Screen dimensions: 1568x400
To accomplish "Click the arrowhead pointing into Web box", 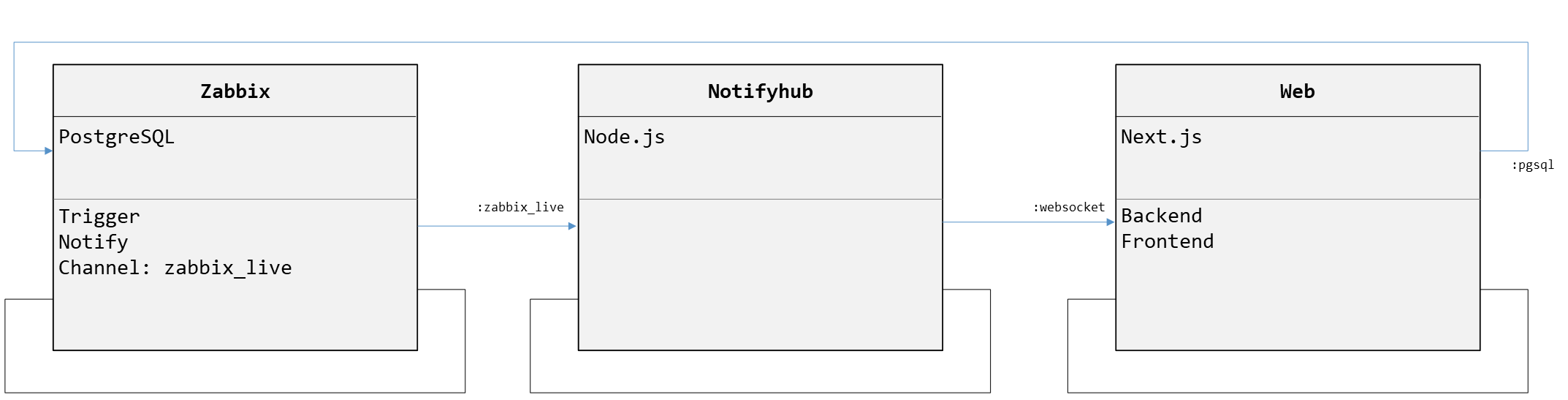I will pyautogui.click(x=1111, y=222).
